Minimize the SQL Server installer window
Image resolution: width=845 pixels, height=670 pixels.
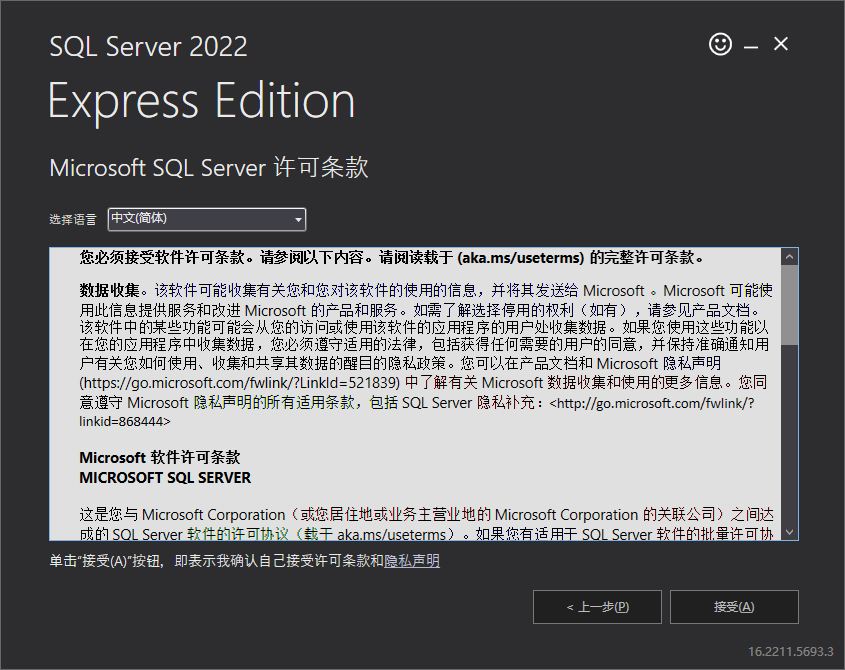coord(751,47)
